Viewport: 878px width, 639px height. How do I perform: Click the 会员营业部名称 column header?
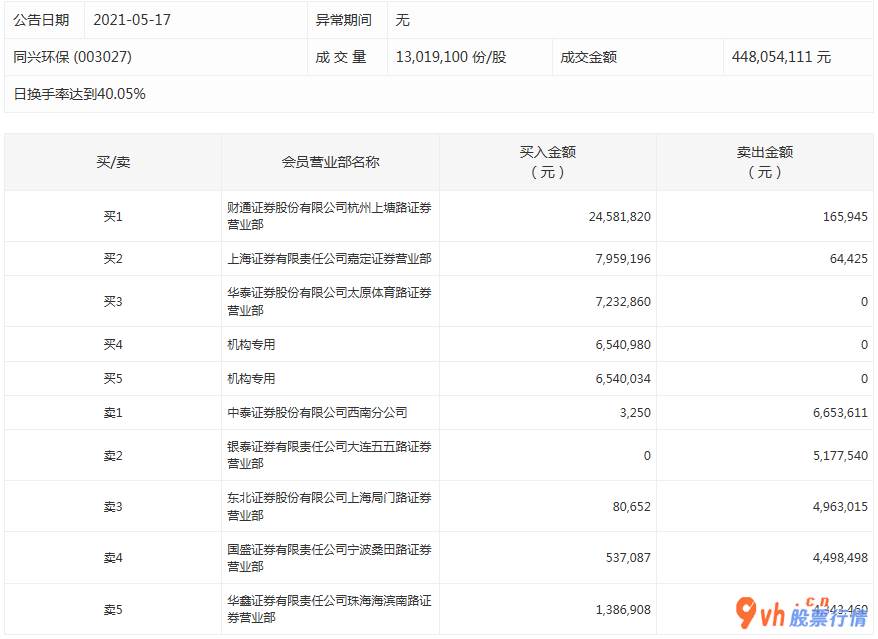(x=330, y=162)
